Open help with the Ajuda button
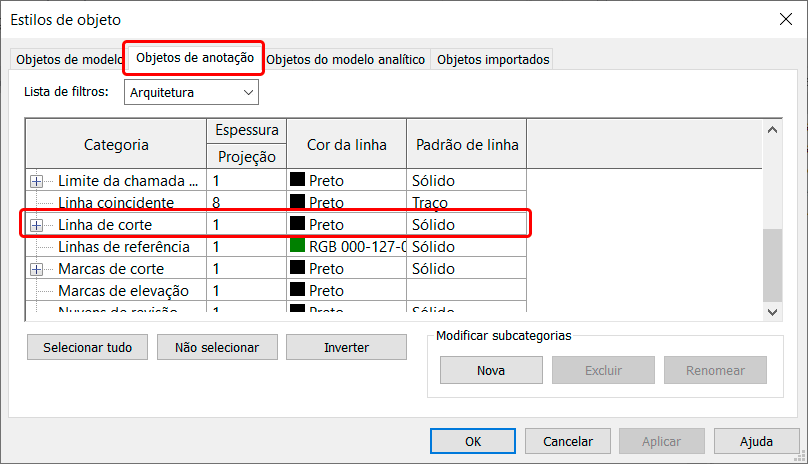 756,441
